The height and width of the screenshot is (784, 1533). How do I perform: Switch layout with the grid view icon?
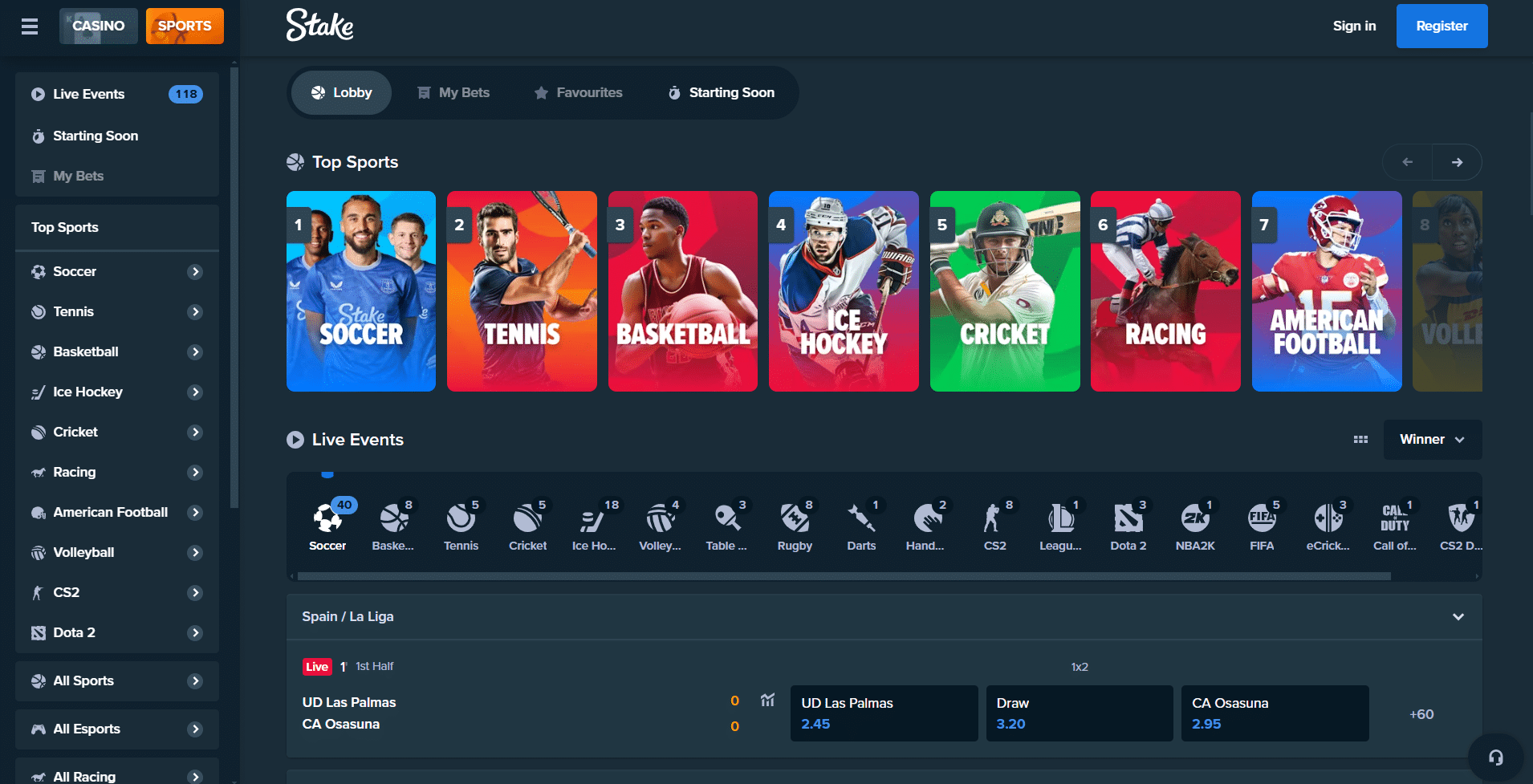(x=1360, y=440)
